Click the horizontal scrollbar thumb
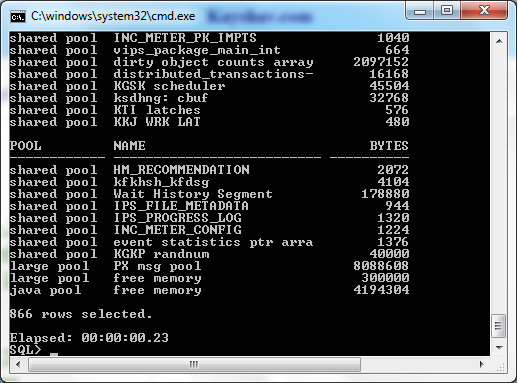Screen dimensions: 518x383 click(x=194, y=364)
